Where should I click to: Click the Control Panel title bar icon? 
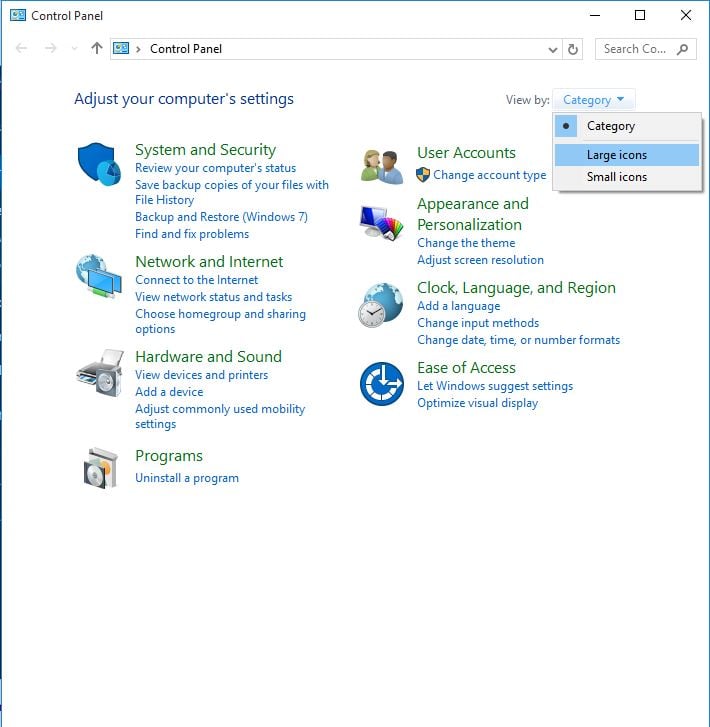tap(18, 15)
